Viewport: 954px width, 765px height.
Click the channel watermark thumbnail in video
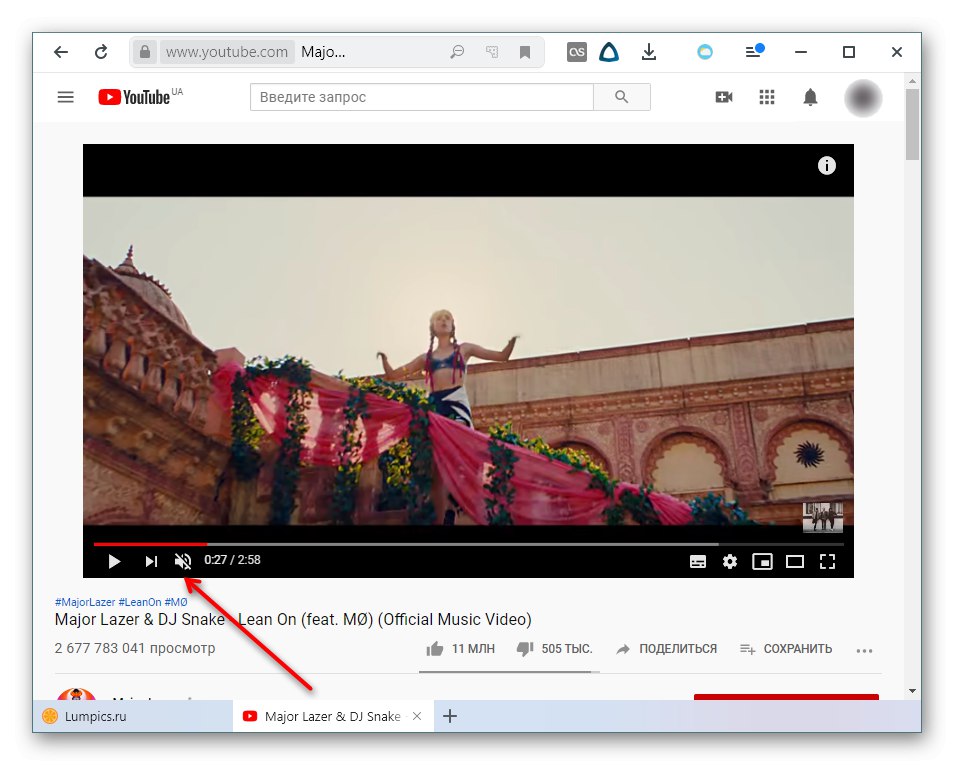(x=823, y=517)
